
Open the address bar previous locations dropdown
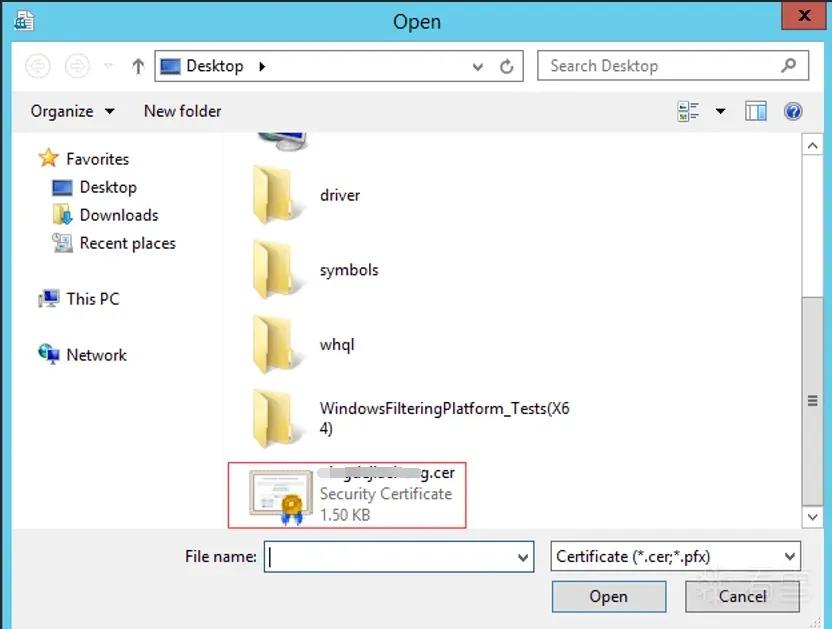coord(478,67)
